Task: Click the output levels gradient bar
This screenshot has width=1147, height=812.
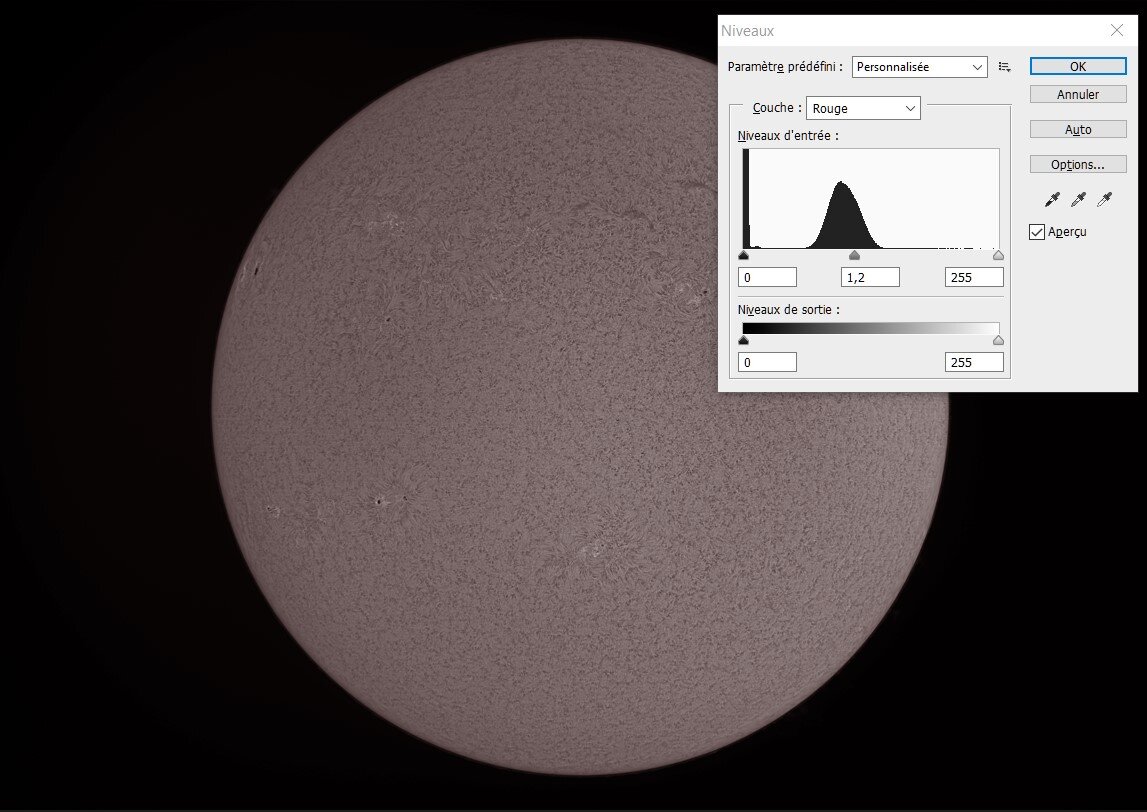Action: click(x=870, y=328)
